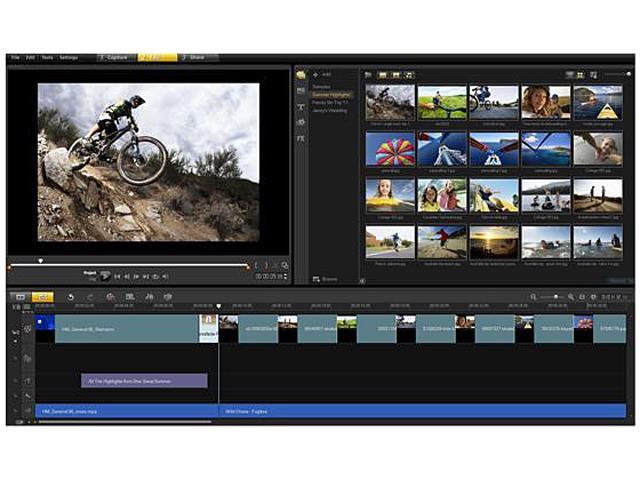This screenshot has height=480, width=640.
Task: Click the Undo arrow in timeline toolbar
Action: pyautogui.click(x=71, y=297)
